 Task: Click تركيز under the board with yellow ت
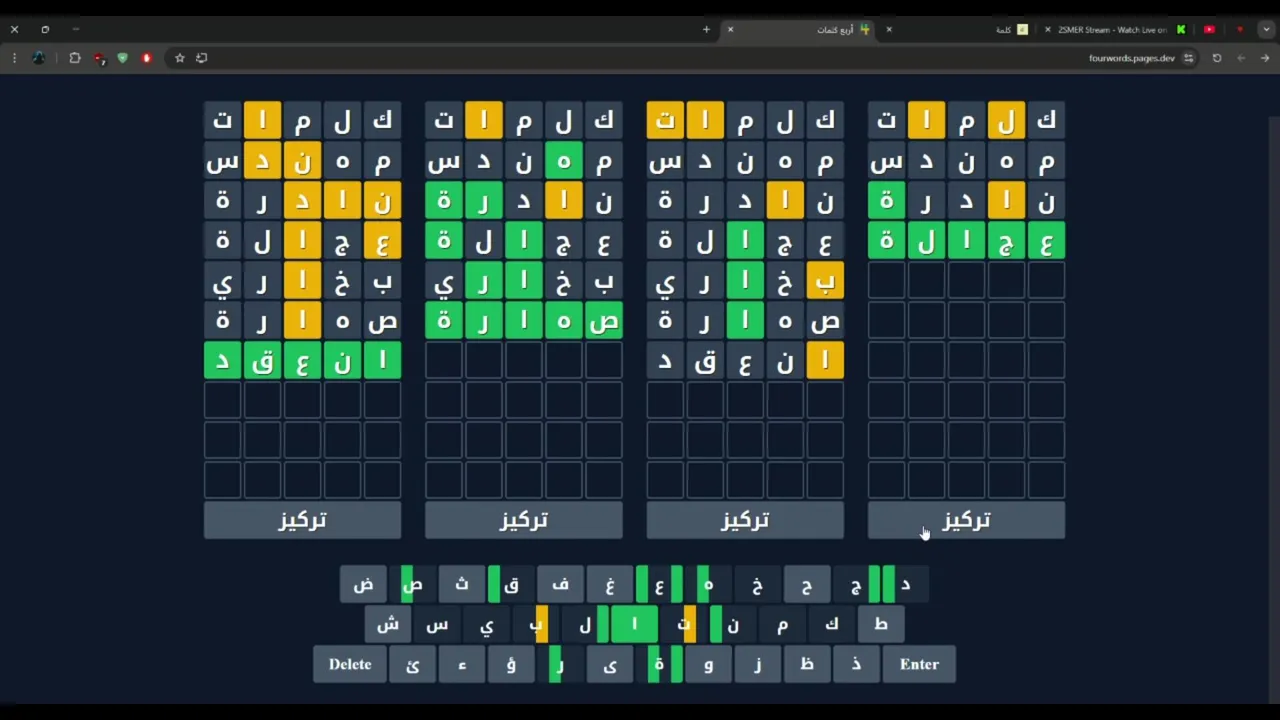[x=745, y=520]
